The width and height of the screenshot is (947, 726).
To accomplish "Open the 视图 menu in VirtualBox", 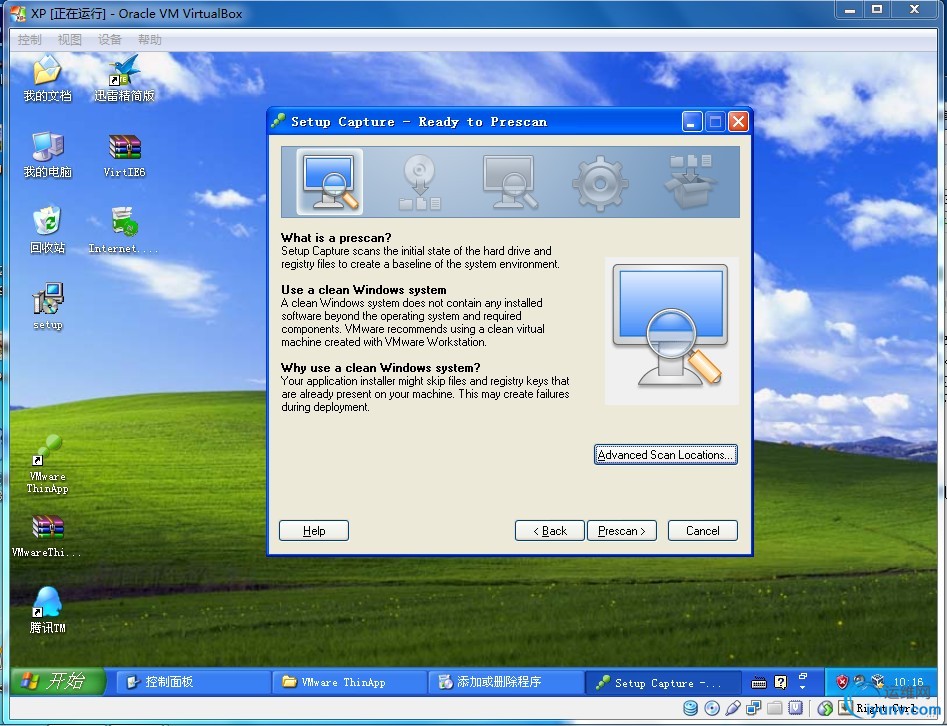I will click(69, 40).
